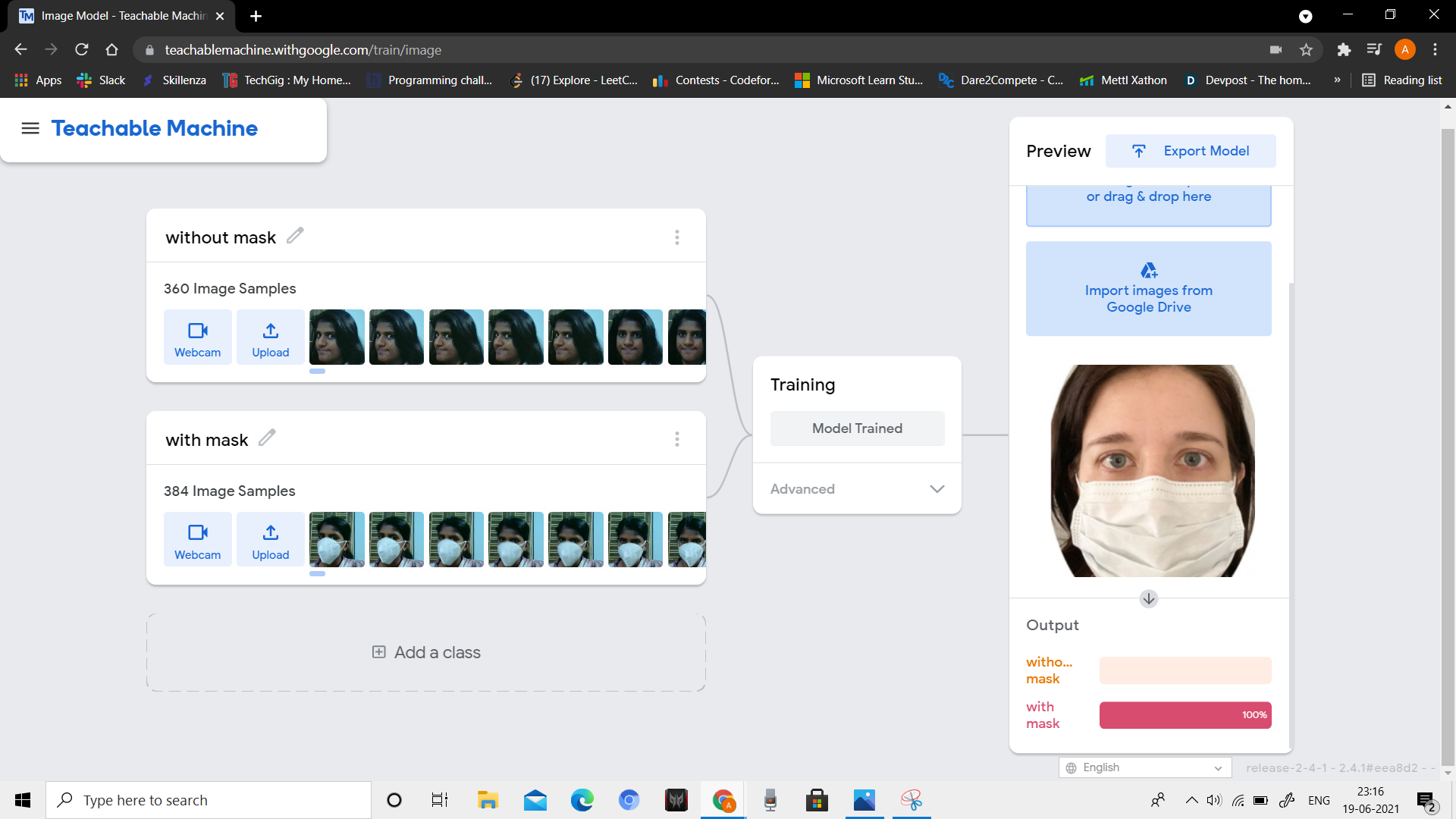Click the pencil icon beside 'with mask'
1456x819 pixels.
pos(267,438)
